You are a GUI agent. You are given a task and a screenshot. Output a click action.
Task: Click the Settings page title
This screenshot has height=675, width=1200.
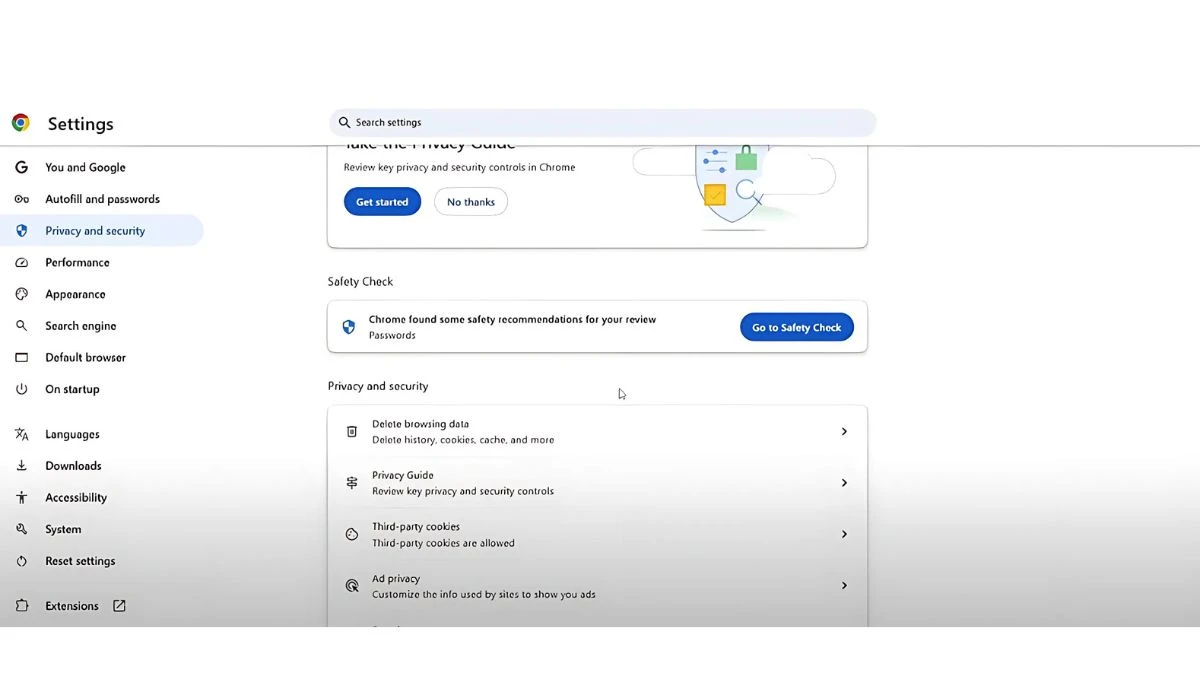[81, 124]
